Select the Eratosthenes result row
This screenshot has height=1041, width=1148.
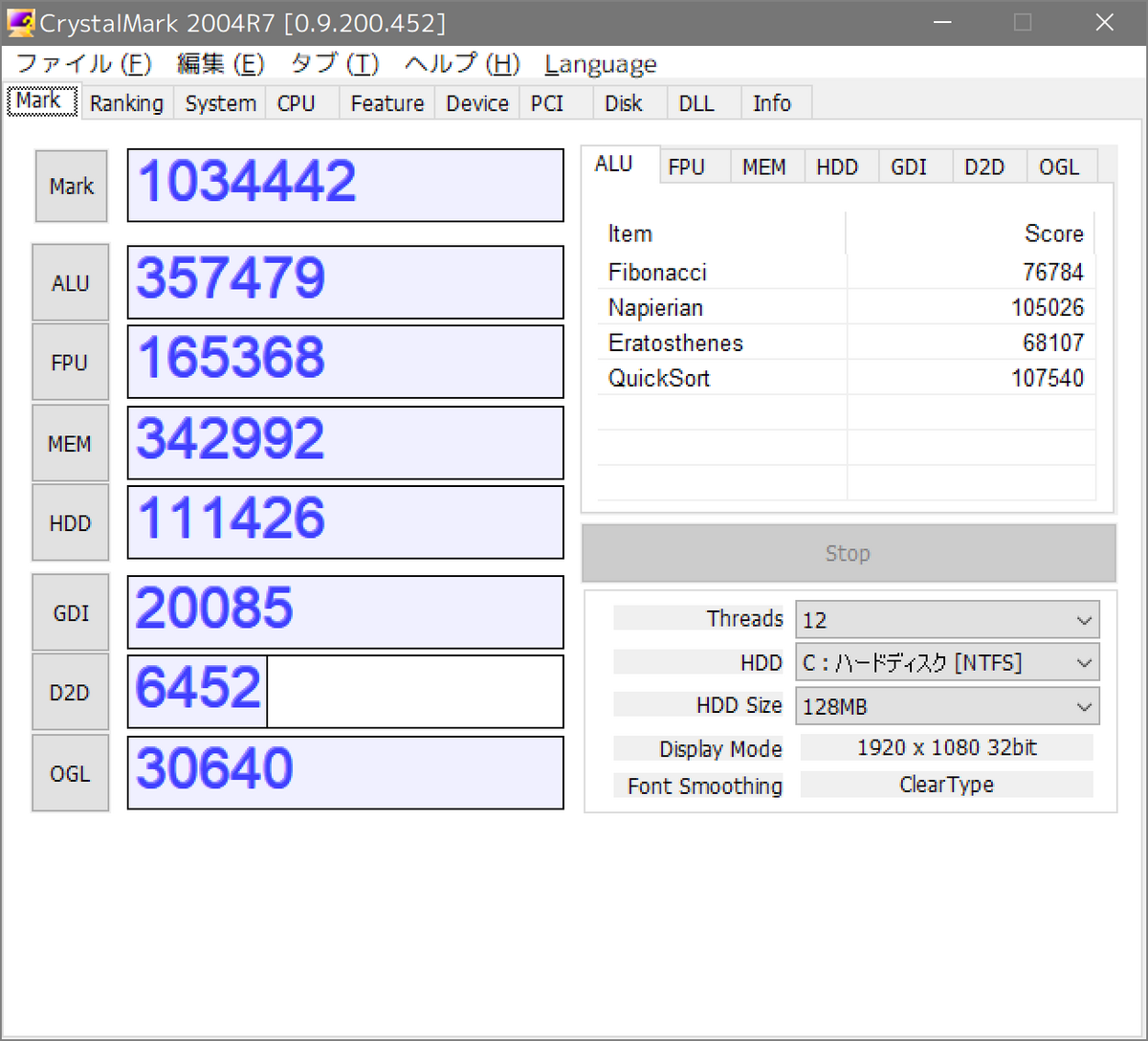coord(846,343)
